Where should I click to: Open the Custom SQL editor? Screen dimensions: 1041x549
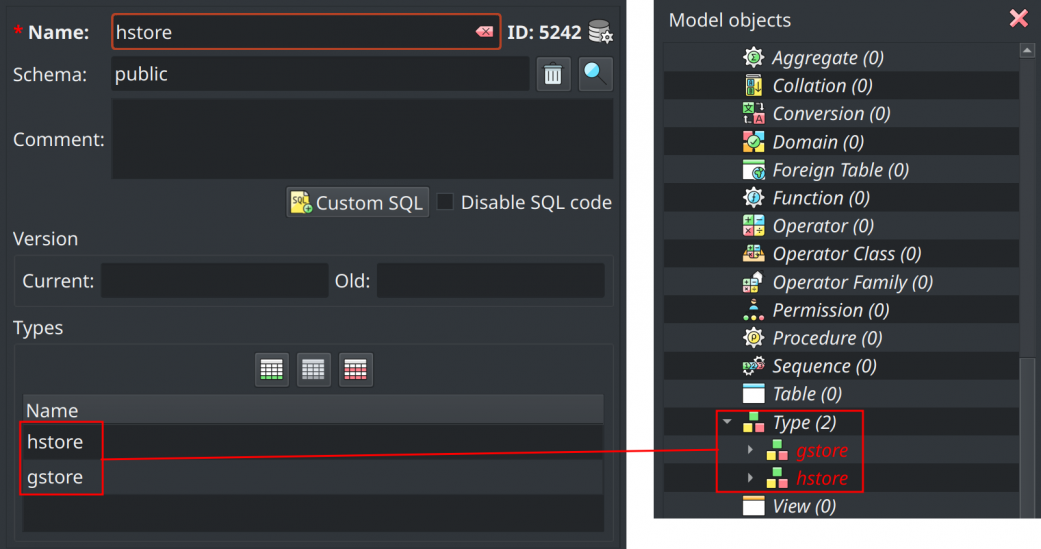[x=357, y=202]
